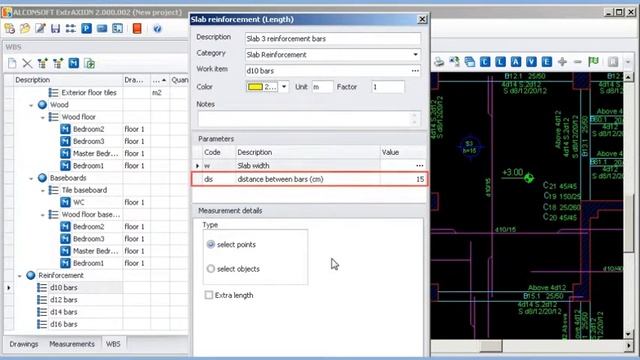640x360 pixels.
Task: Click the drawing vertical scrollbar down arrow
Action: (x=628, y=334)
